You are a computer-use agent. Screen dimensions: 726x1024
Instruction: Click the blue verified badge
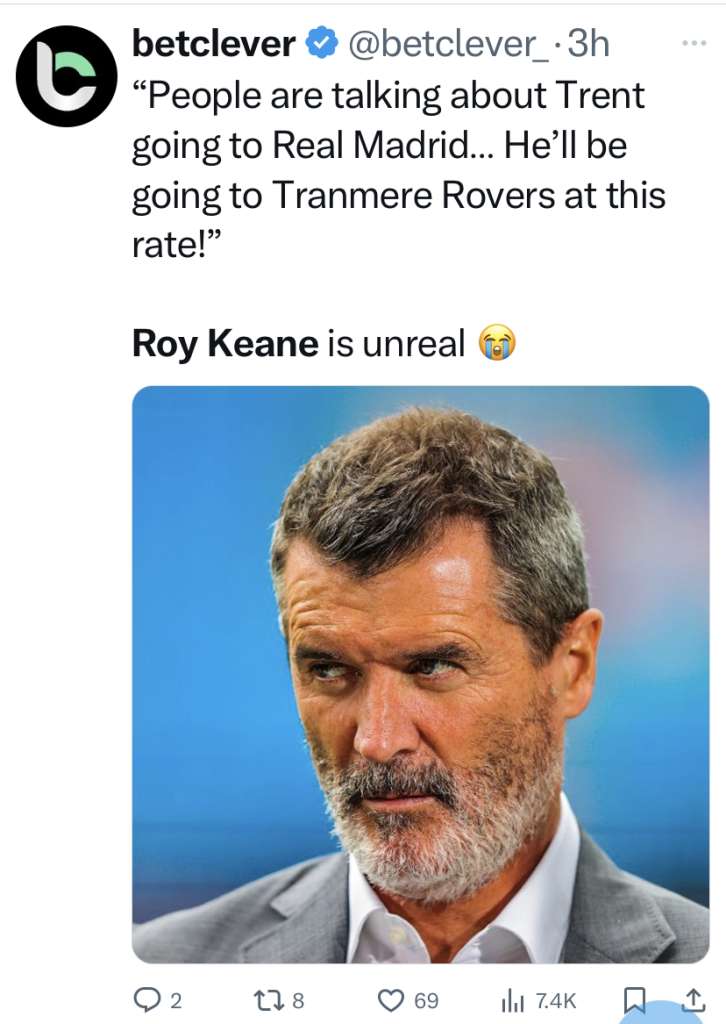321,44
